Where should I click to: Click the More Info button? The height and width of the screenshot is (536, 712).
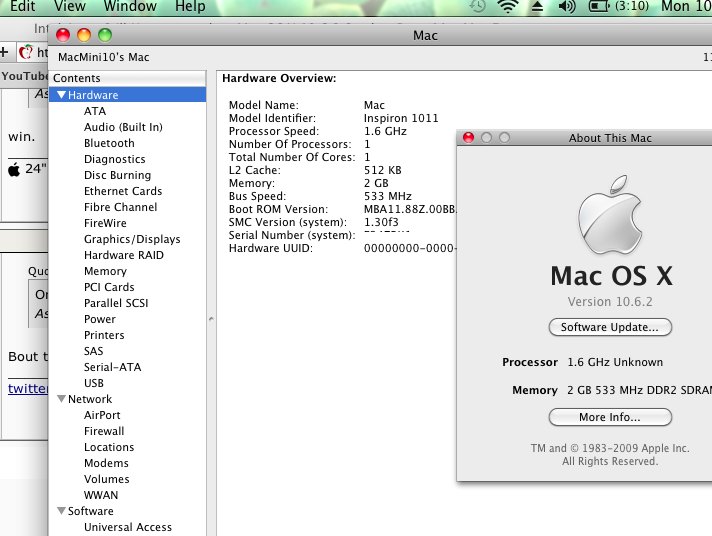[x=610, y=417]
